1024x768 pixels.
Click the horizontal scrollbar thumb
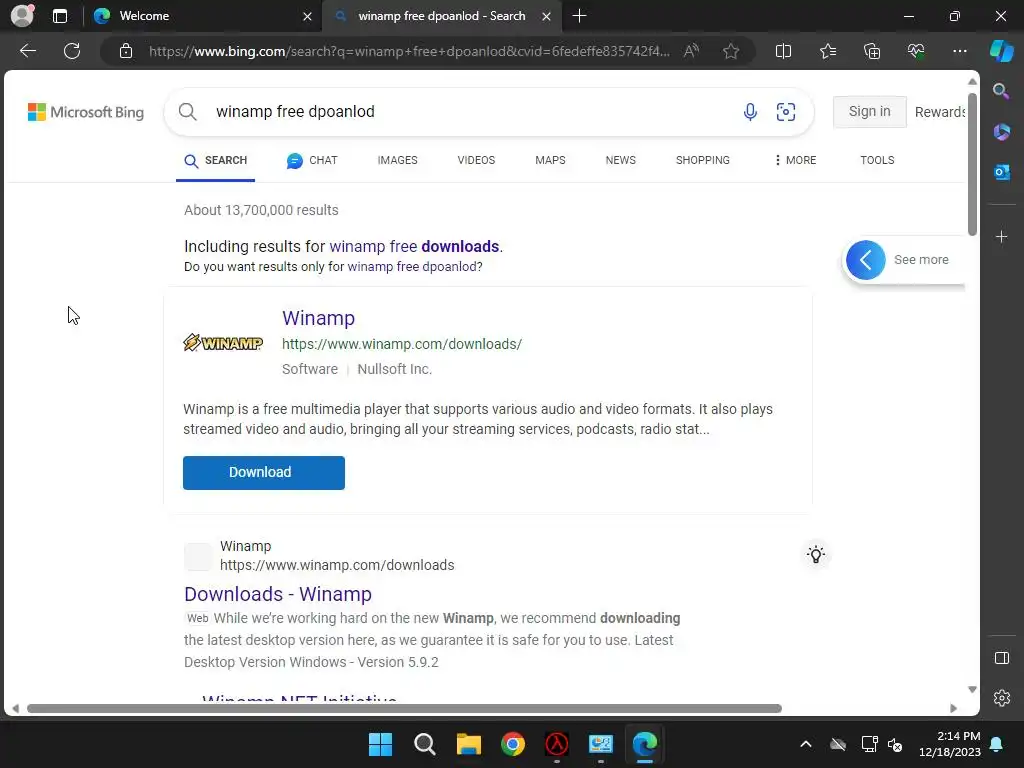click(x=404, y=709)
